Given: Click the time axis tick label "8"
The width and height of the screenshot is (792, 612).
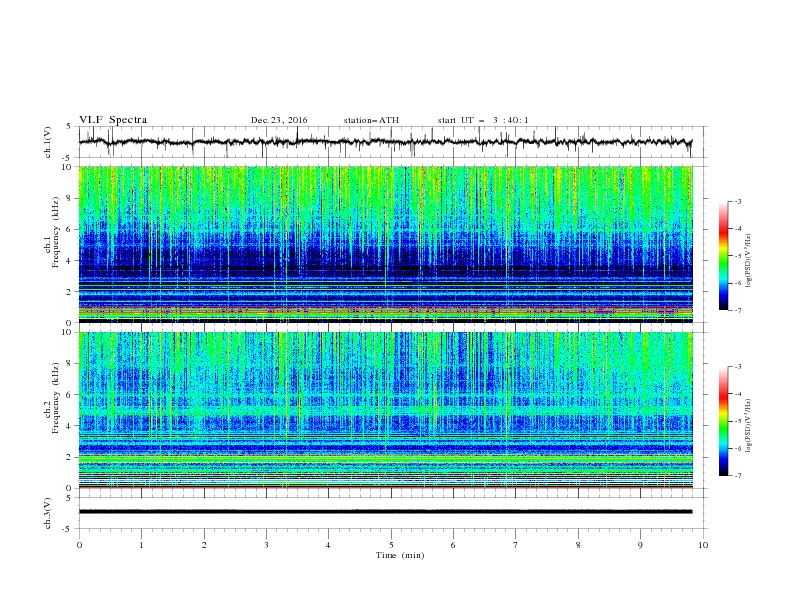Looking at the screenshot, I should 578,545.
